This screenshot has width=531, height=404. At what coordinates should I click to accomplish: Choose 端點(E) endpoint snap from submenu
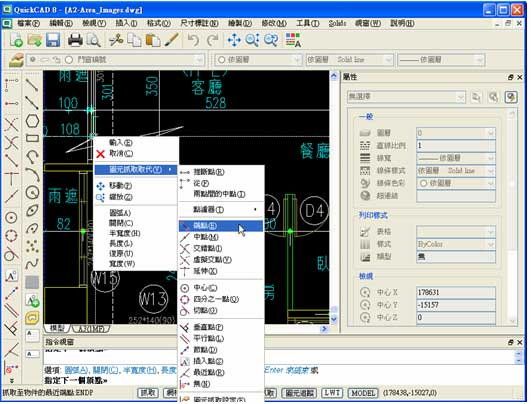[x=220, y=226]
